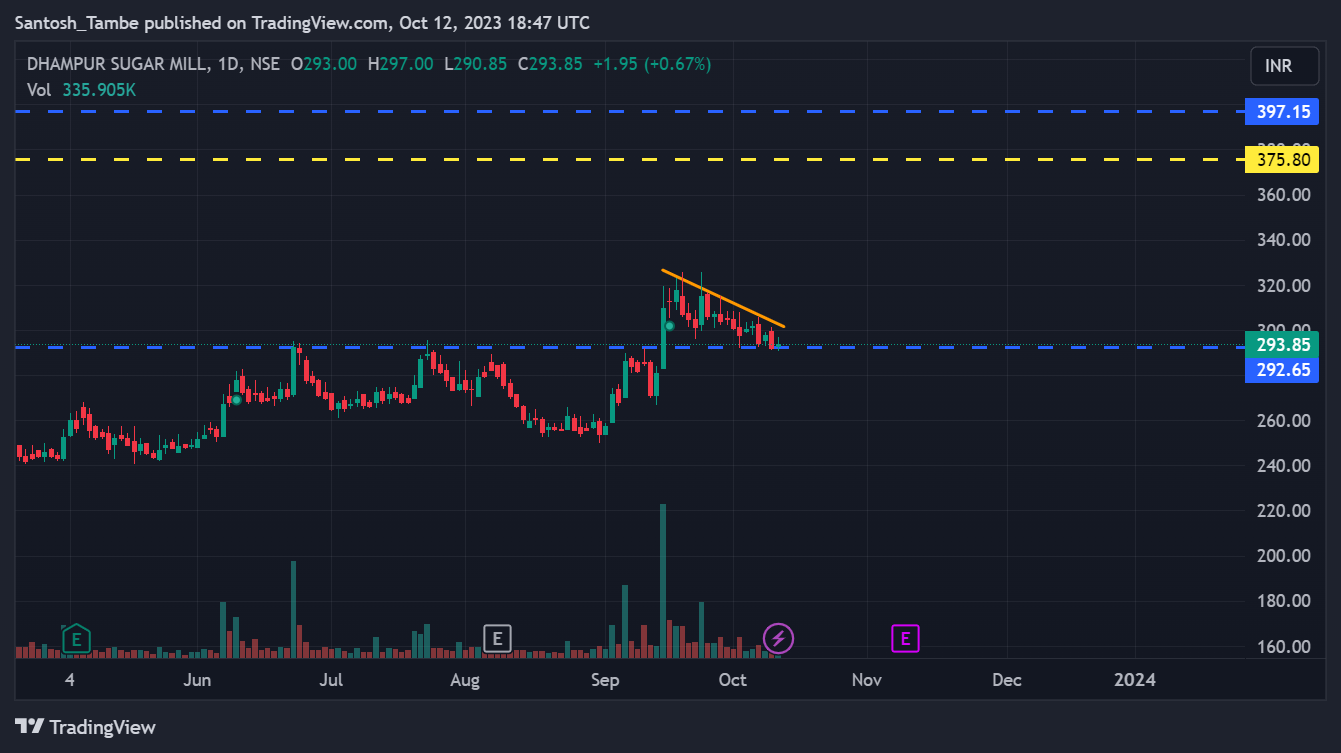Click the 360.00 price axis label
This screenshot has height=753, width=1341.
(x=1283, y=195)
